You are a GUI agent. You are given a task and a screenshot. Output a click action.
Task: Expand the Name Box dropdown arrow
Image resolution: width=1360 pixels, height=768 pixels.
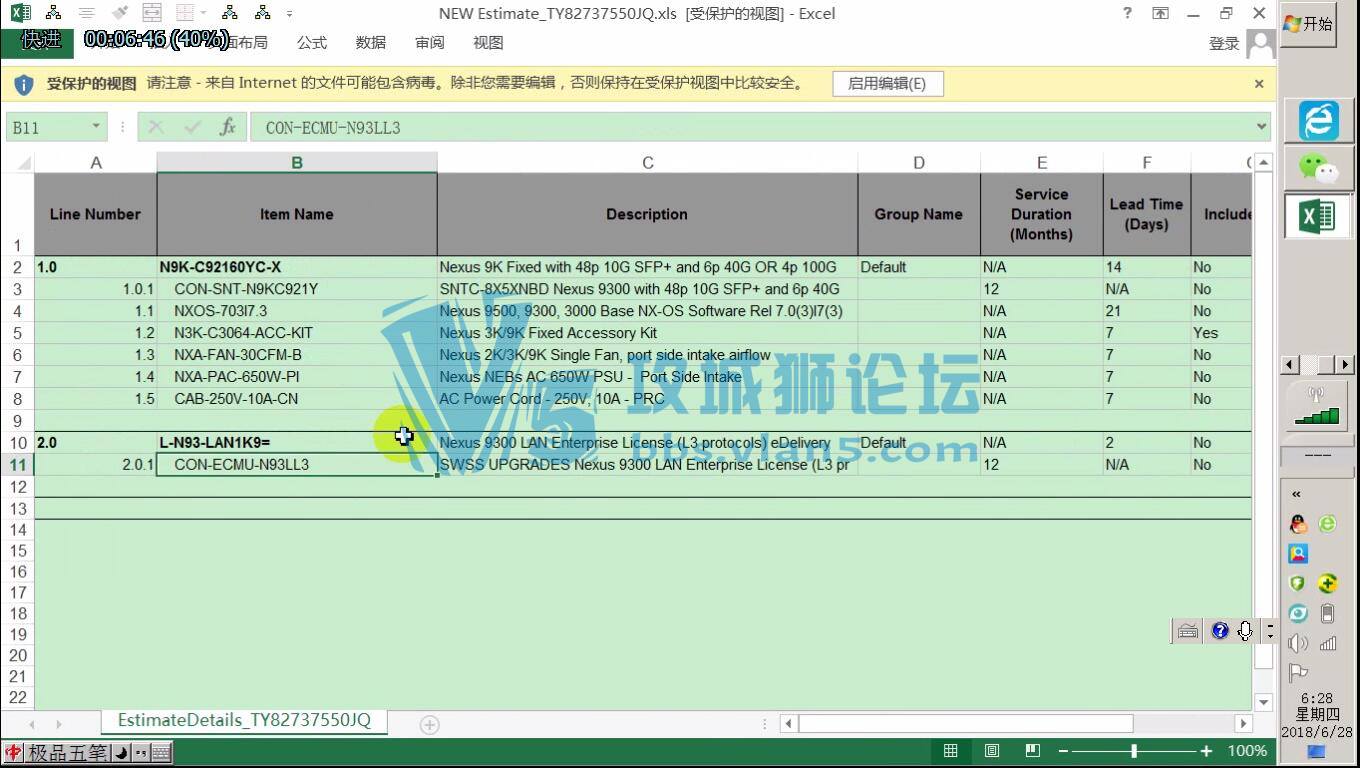pos(97,127)
